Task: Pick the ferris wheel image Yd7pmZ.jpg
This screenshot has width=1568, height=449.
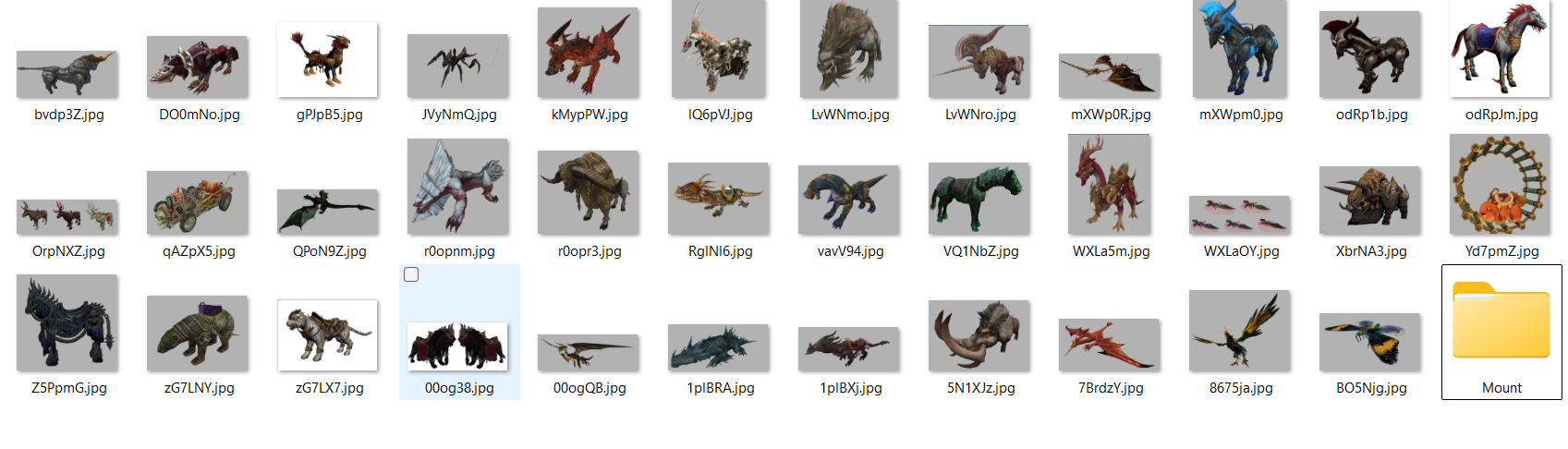Action: click(1499, 185)
